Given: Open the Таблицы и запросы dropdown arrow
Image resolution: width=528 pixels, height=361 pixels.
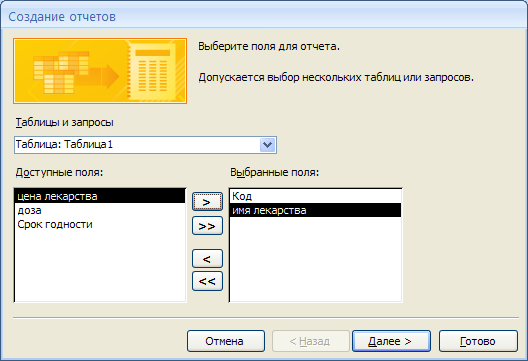Looking at the screenshot, I should click(268, 145).
